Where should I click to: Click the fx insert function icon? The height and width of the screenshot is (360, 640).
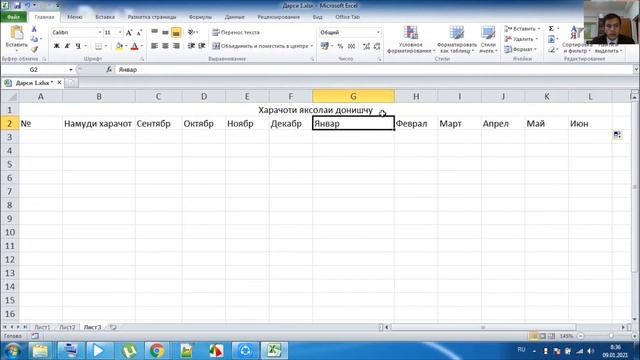click(109, 70)
